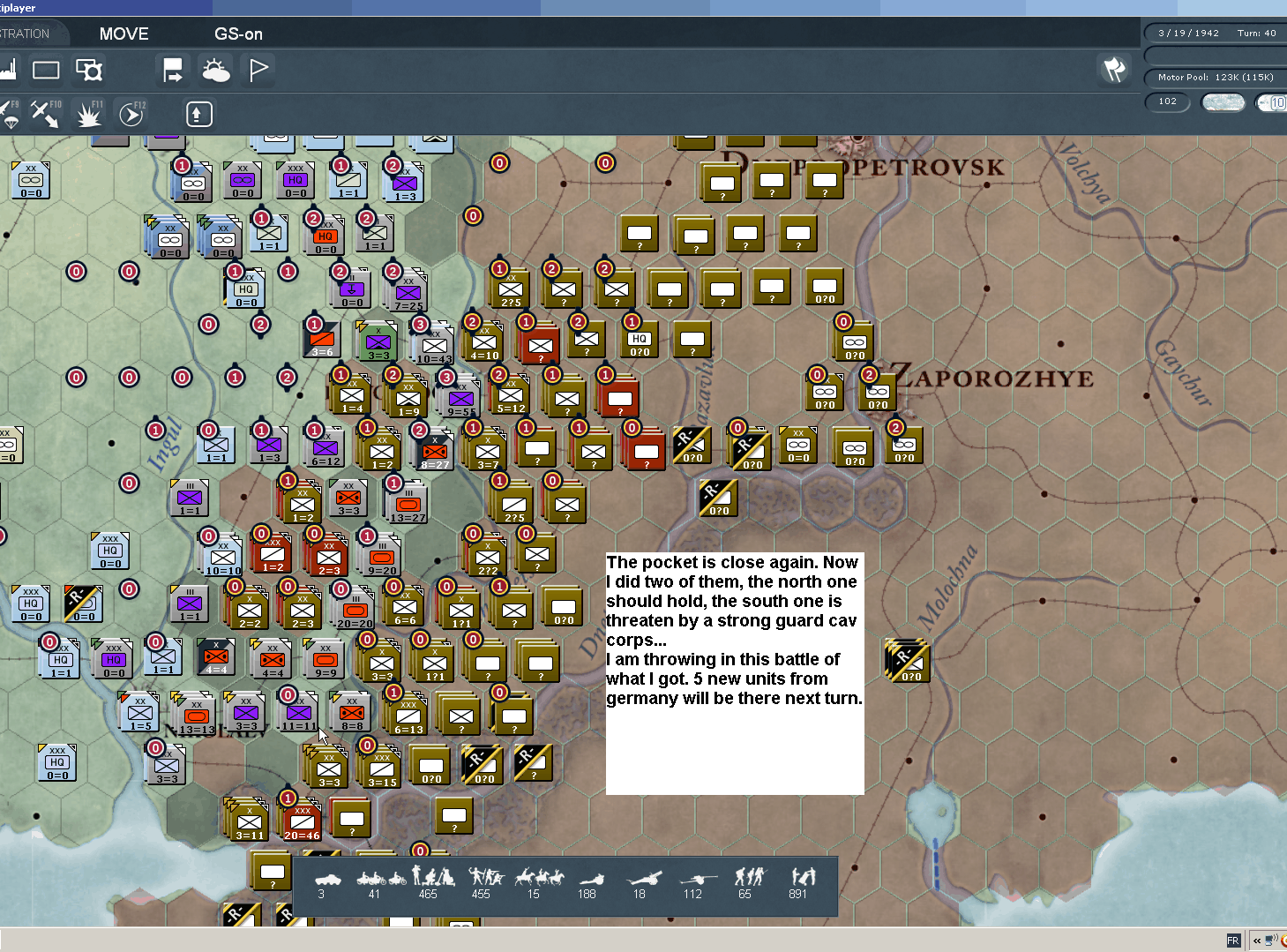Click the 102 value pill
Image resolution: width=1287 pixels, height=952 pixels.
coord(1168,101)
